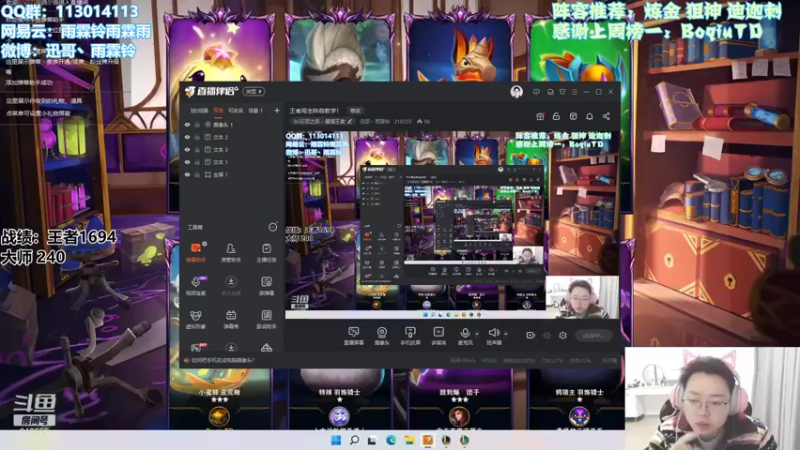800x450 pixels.
Task: Open the 主播任务 tool
Action: click(x=266, y=252)
